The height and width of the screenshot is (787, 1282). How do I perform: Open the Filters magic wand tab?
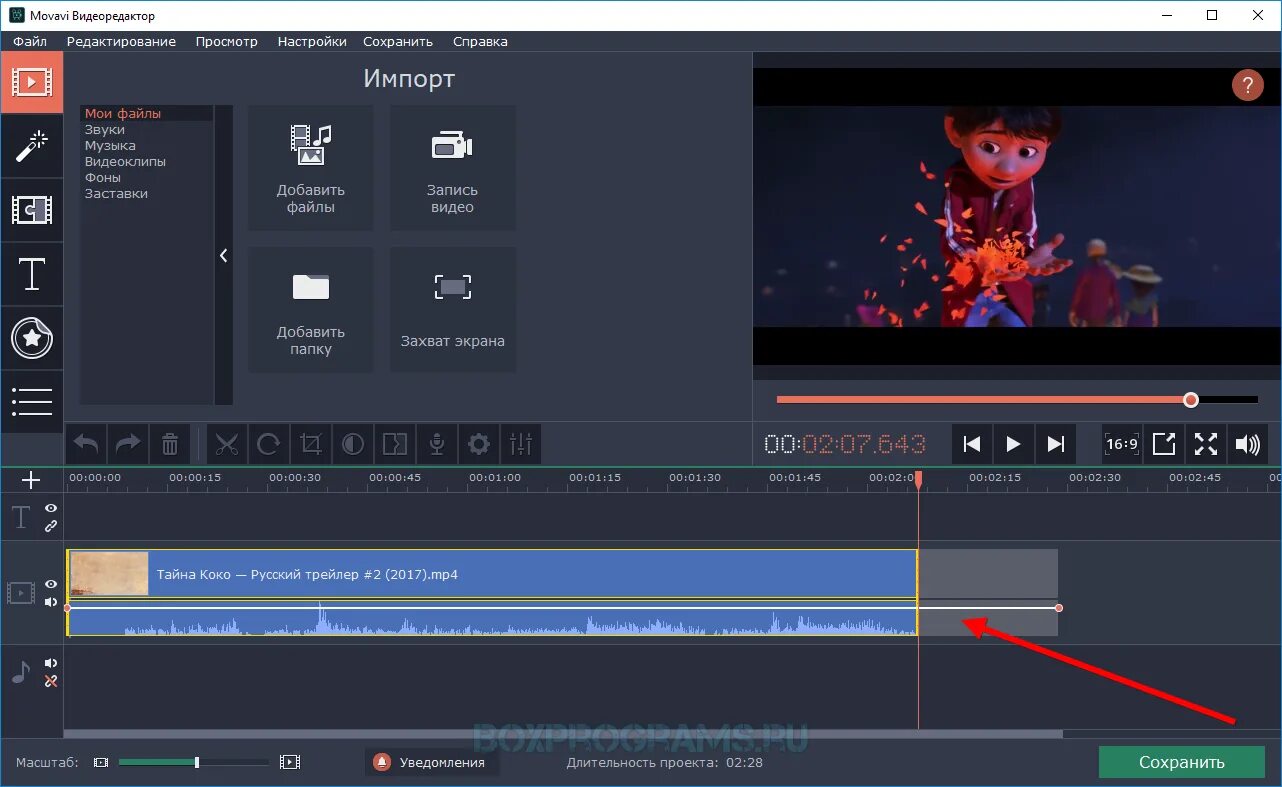click(31, 146)
